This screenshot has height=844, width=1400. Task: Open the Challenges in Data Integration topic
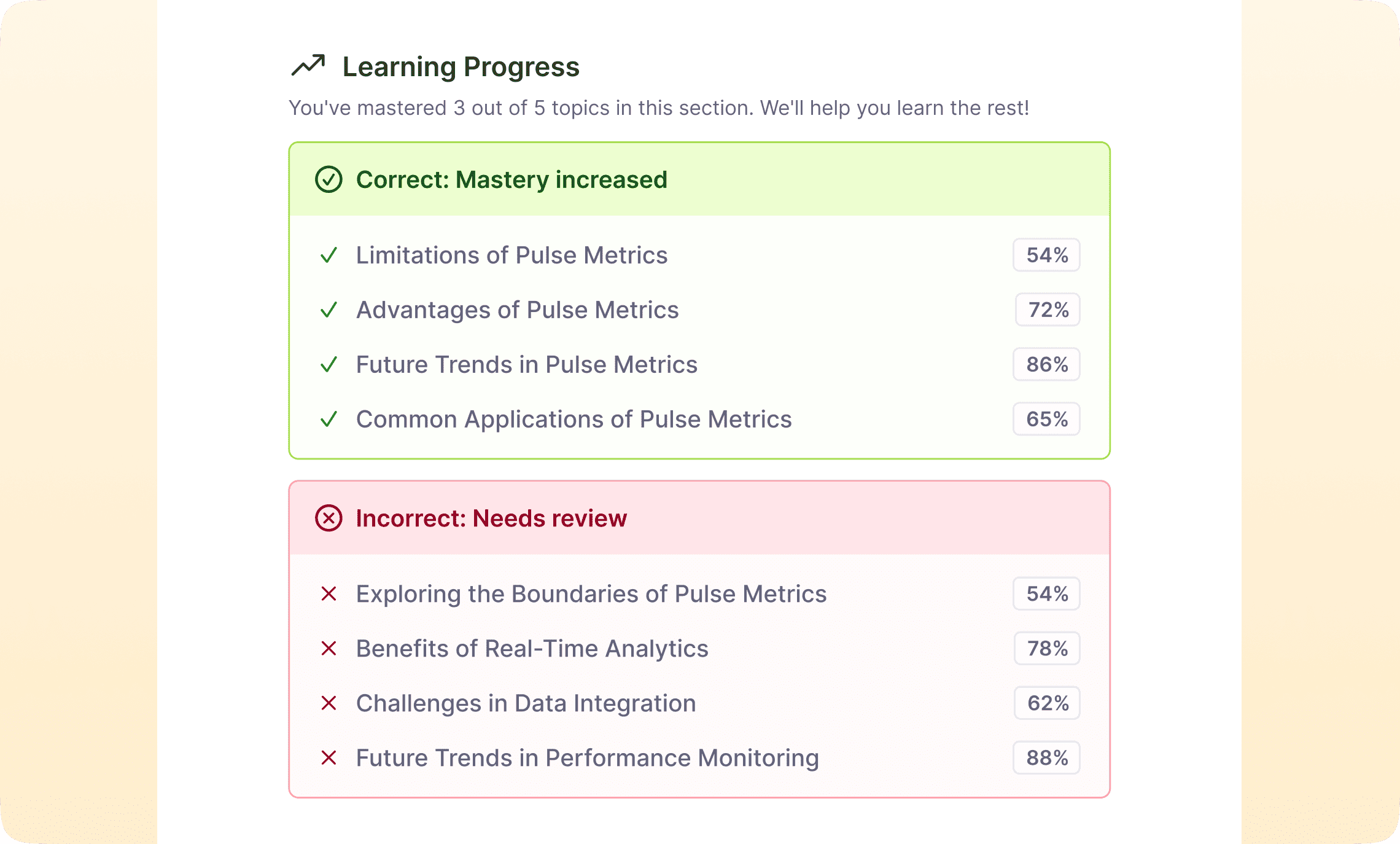coord(525,703)
